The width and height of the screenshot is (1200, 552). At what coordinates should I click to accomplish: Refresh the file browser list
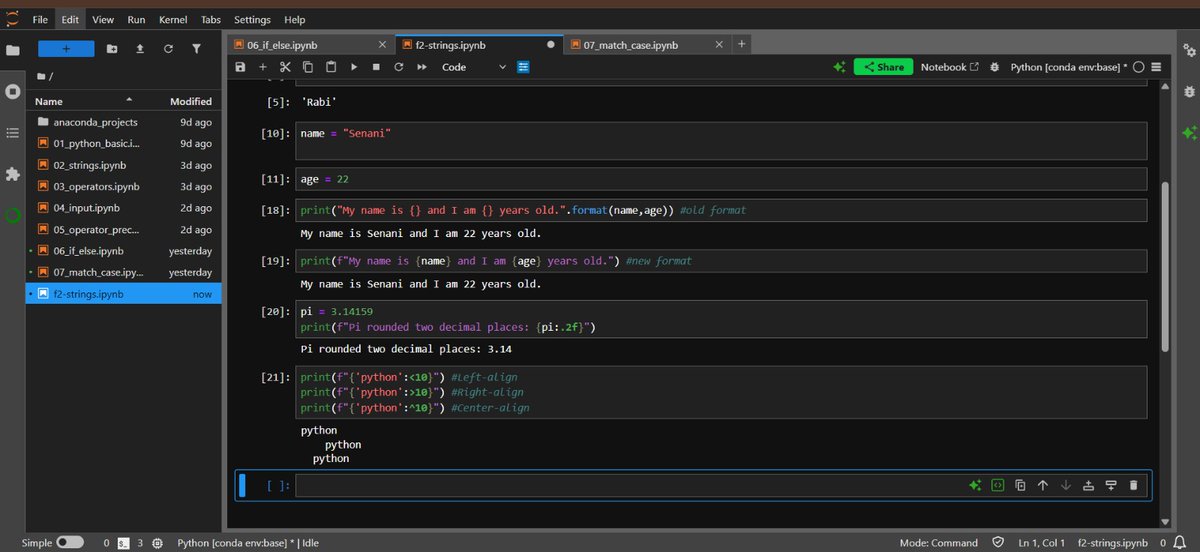(x=168, y=48)
